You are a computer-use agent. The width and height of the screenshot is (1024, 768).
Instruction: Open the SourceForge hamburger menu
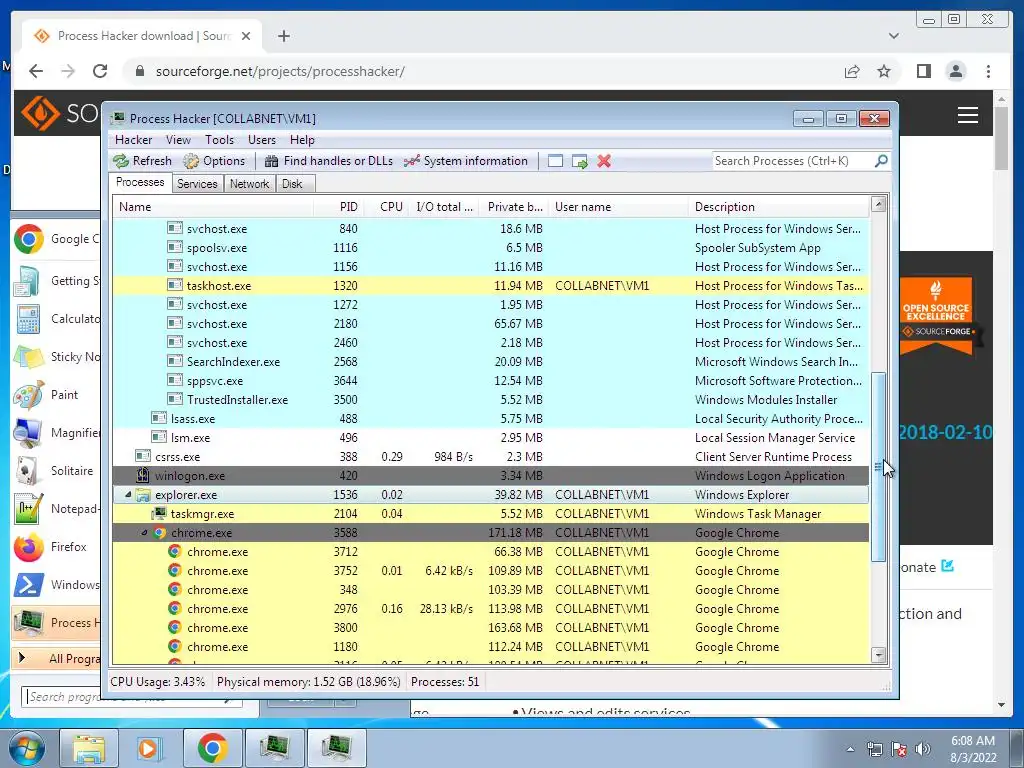[x=968, y=115]
